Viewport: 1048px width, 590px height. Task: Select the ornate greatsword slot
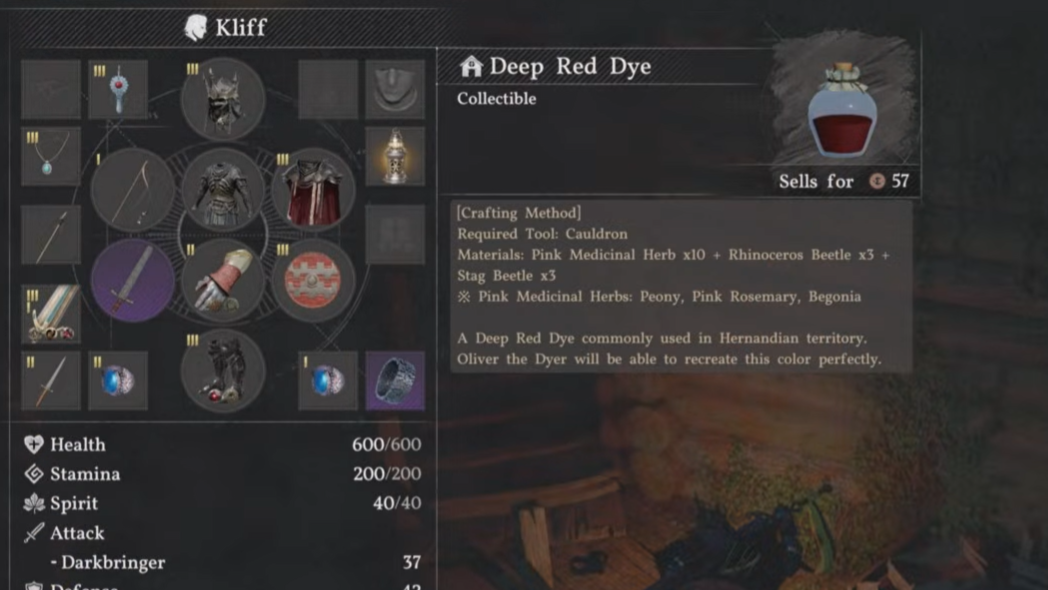[51, 314]
